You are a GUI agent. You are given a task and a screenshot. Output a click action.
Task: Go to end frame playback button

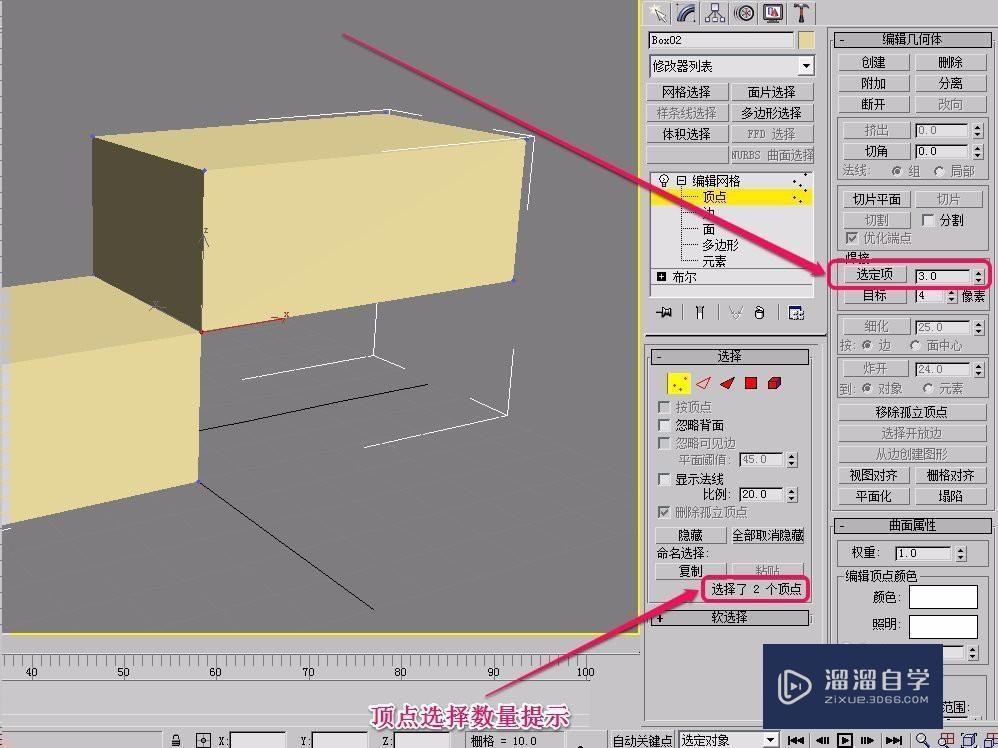pyautogui.click(x=894, y=740)
